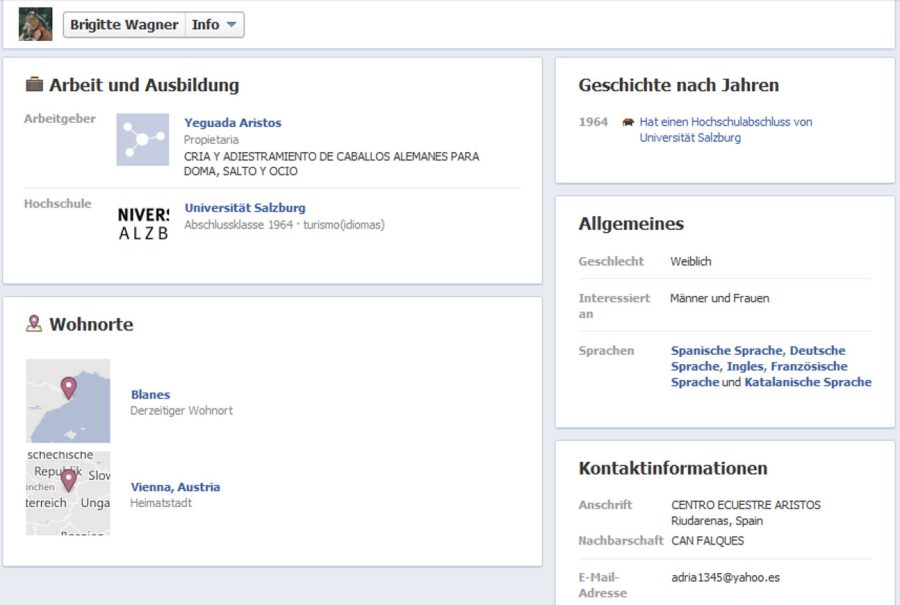Open the Yeguada Aristos page link

[x=232, y=123]
